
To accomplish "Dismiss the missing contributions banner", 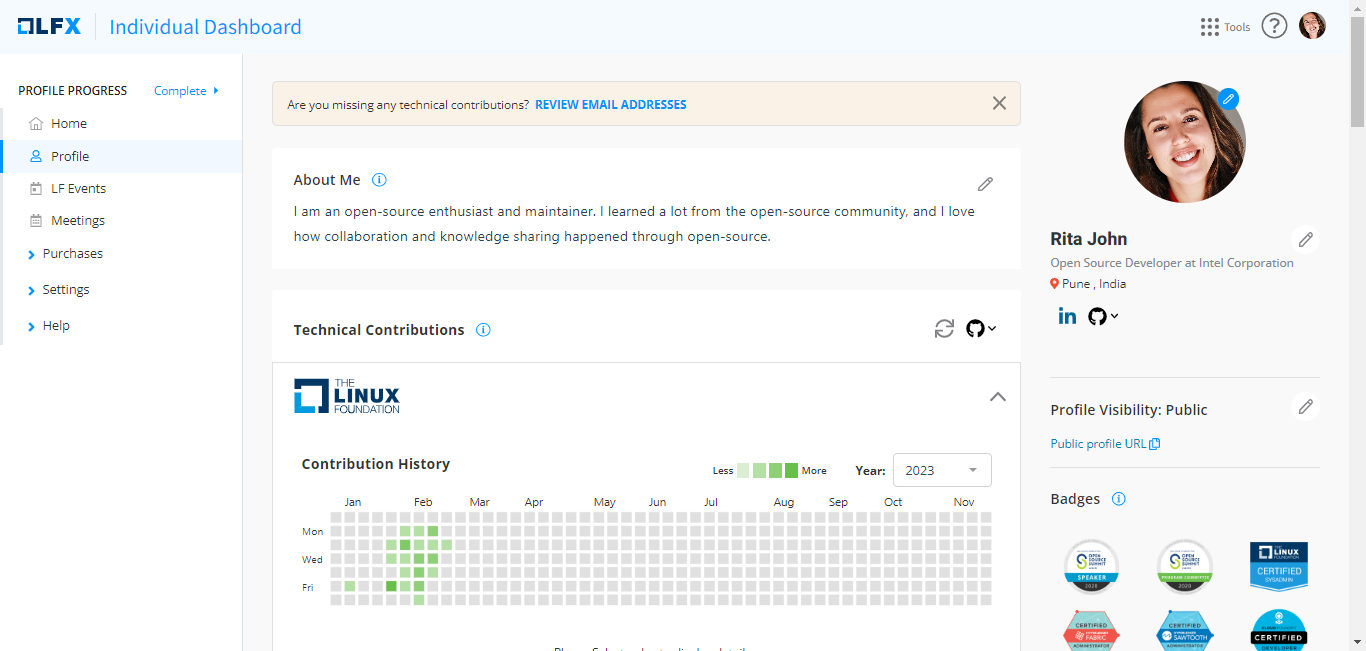I will [998, 103].
